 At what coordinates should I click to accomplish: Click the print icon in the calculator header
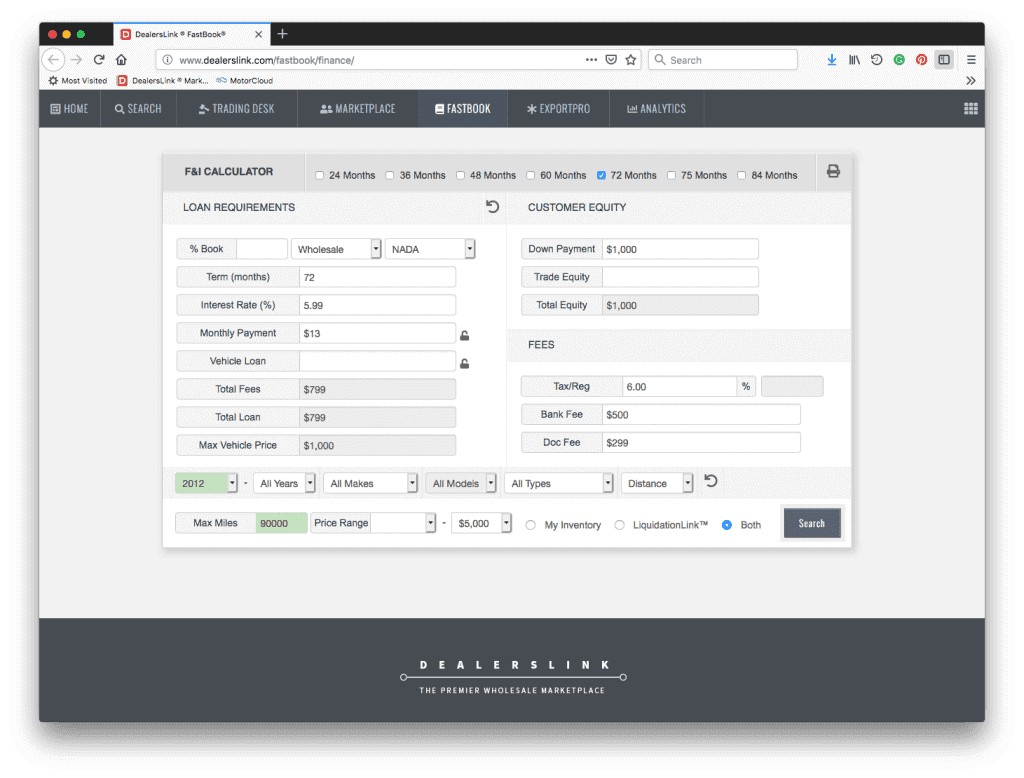coord(833,171)
